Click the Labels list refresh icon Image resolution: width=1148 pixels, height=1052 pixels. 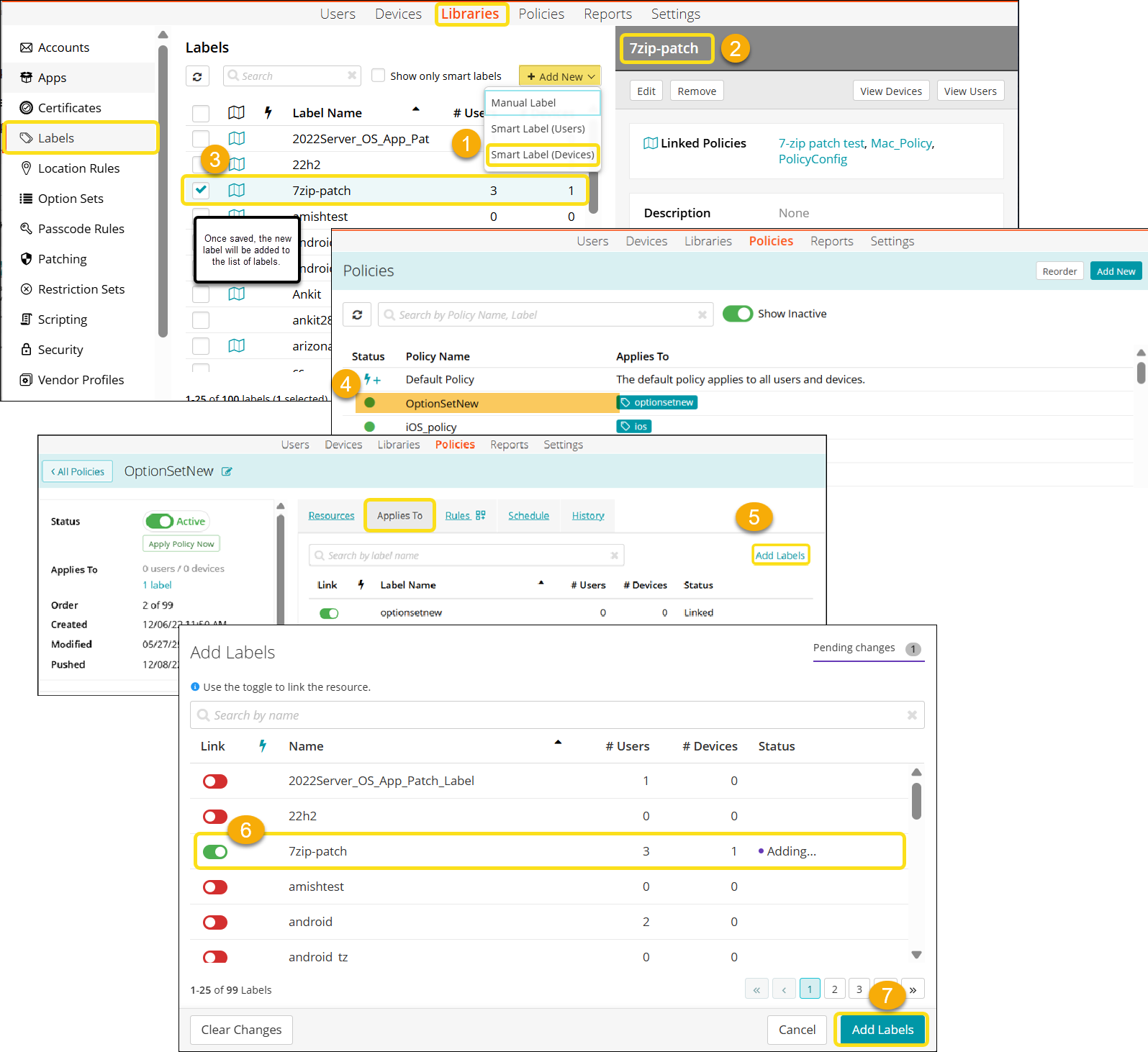[197, 76]
